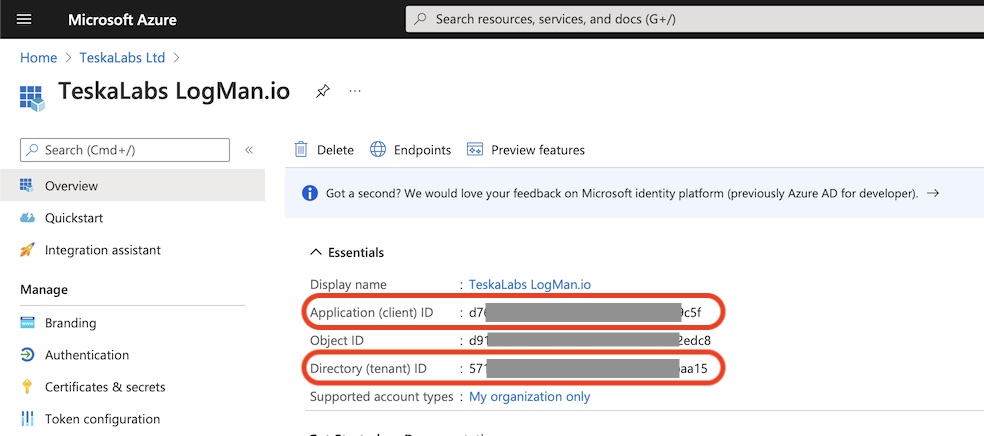Image resolution: width=984 pixels, height=436 pixels.
Task: Click the Certificates & secrets key icon
Action: tap(27, 386)
